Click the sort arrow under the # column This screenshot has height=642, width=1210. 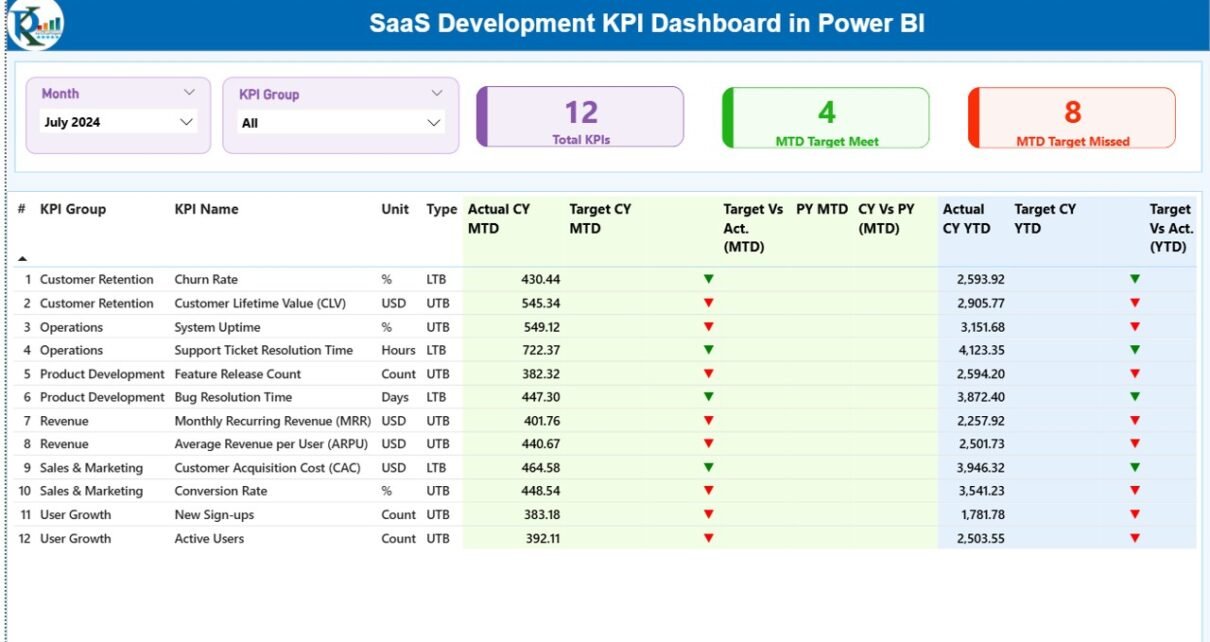point(23,258)
